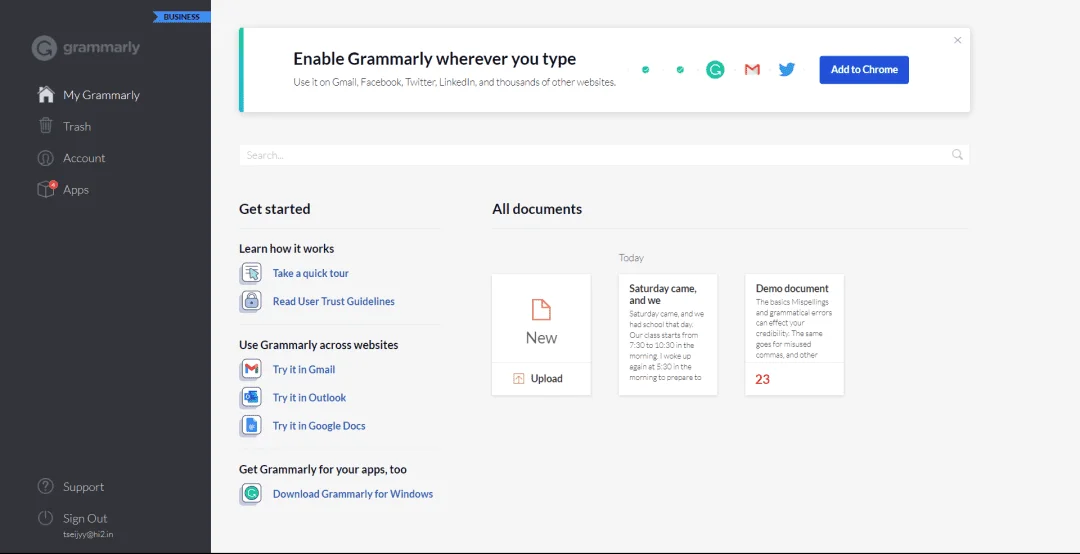Click the Support question mark icon
The image size is (1080, 554).
click(45, 486)
